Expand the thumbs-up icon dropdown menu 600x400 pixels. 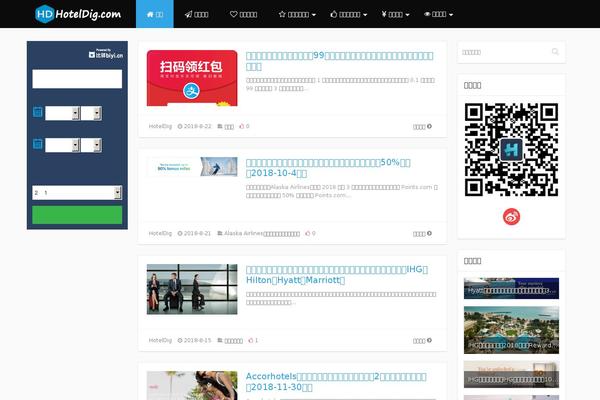tap(349, 14)
